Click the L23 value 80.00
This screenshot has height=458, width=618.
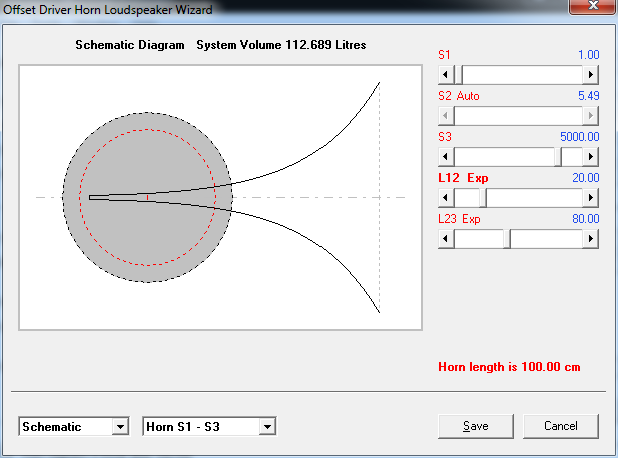[586, 219]
